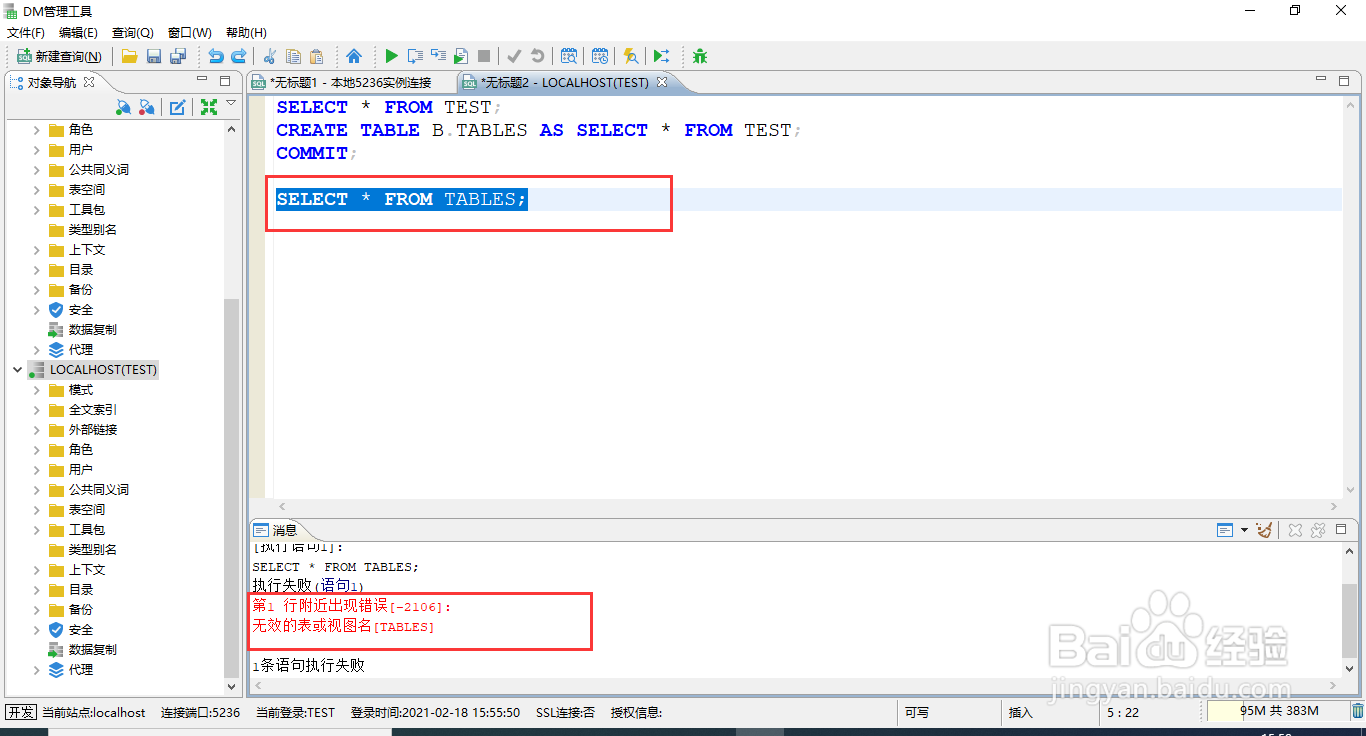The image size is (1366, 736).
Task: Click the disabled gray stop execution square
Action: [484, 56]
